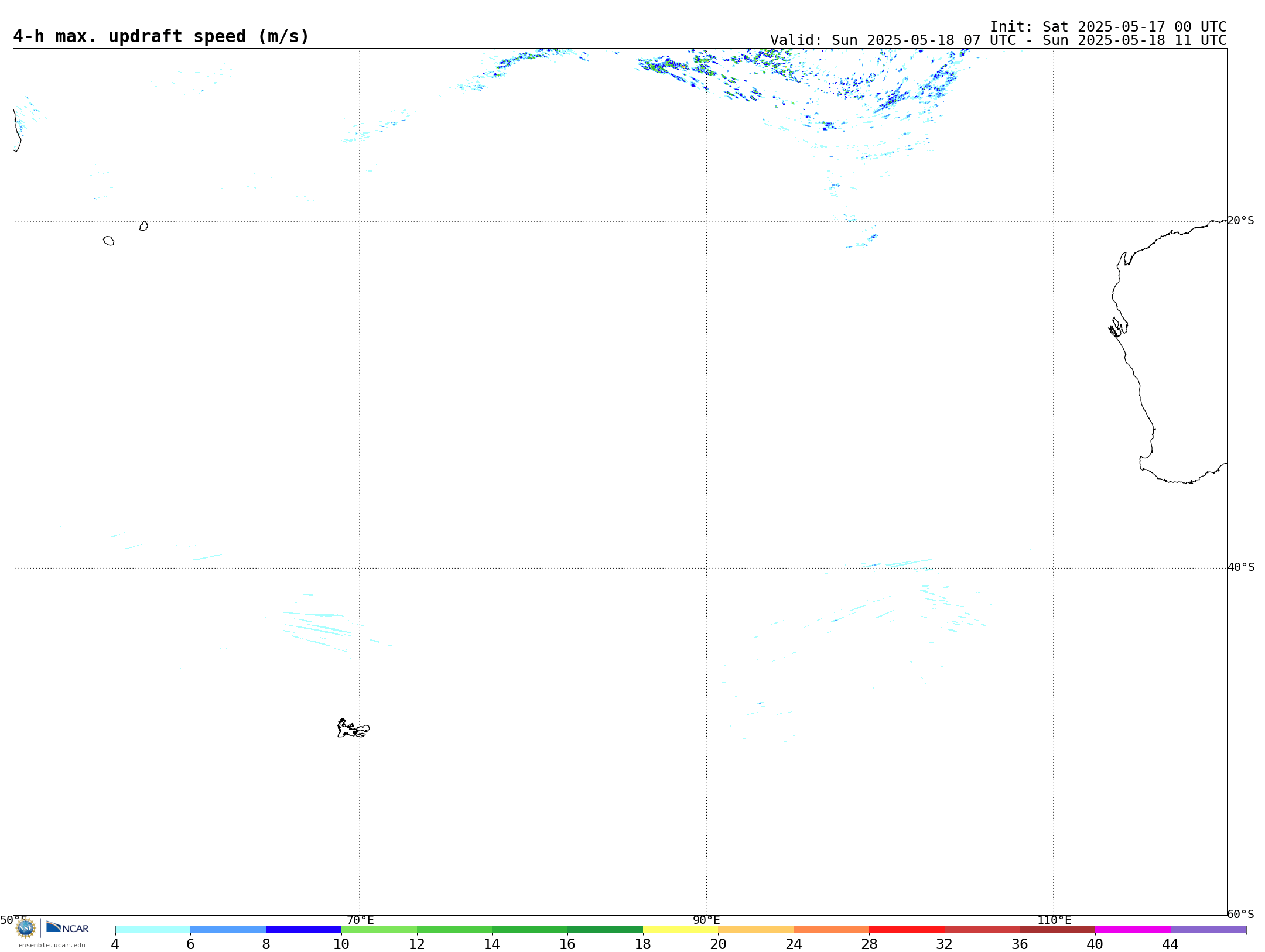Click the purple above-44 color swatch
Image resolution: width=1265 pixels, height=952 pixels.
1209,929
